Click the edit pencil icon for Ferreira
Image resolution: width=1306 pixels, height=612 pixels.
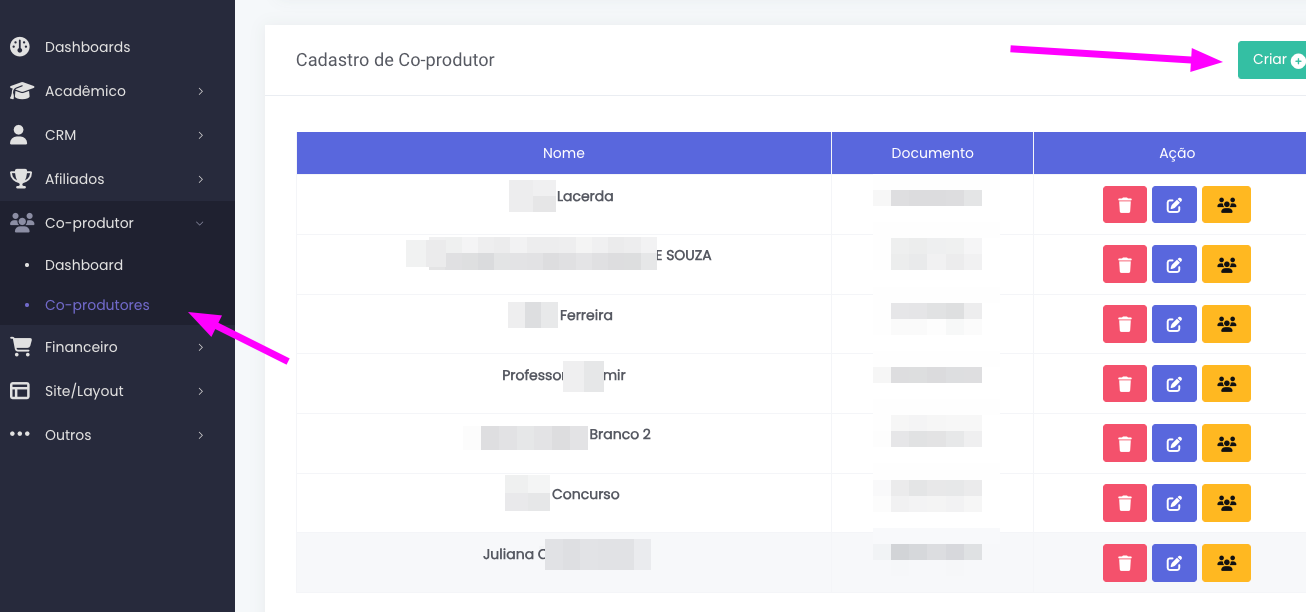point(1174,324)
